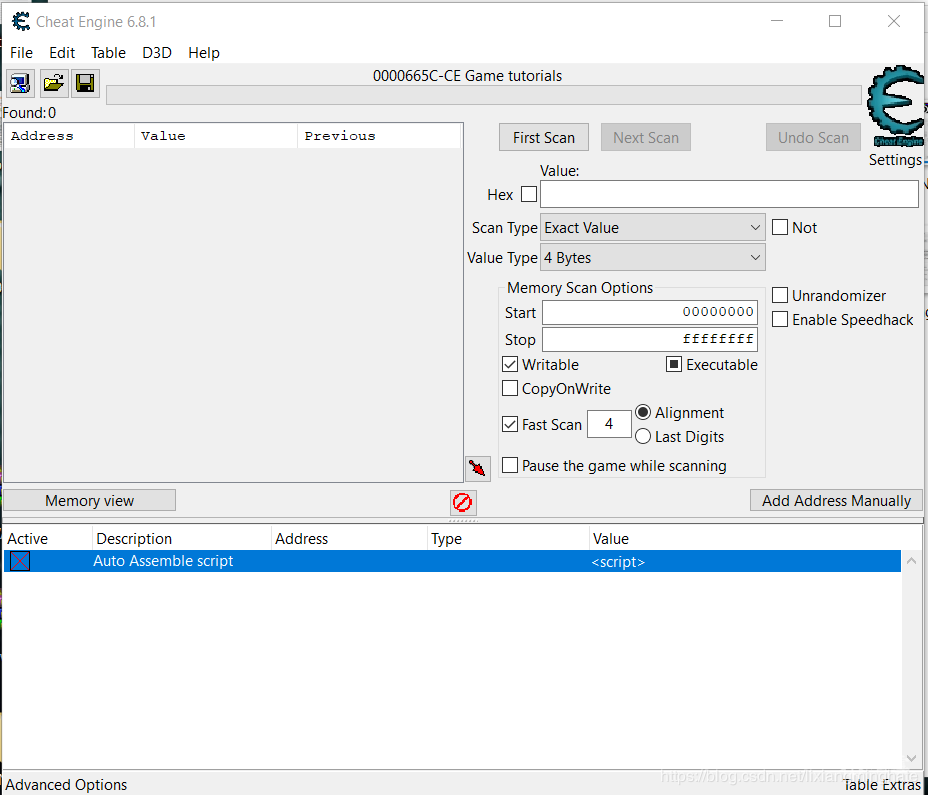Viewport: 928px width, 795px height.
Task: Activate the Auto Assemble script checkbox
Action: pos(20,561)
